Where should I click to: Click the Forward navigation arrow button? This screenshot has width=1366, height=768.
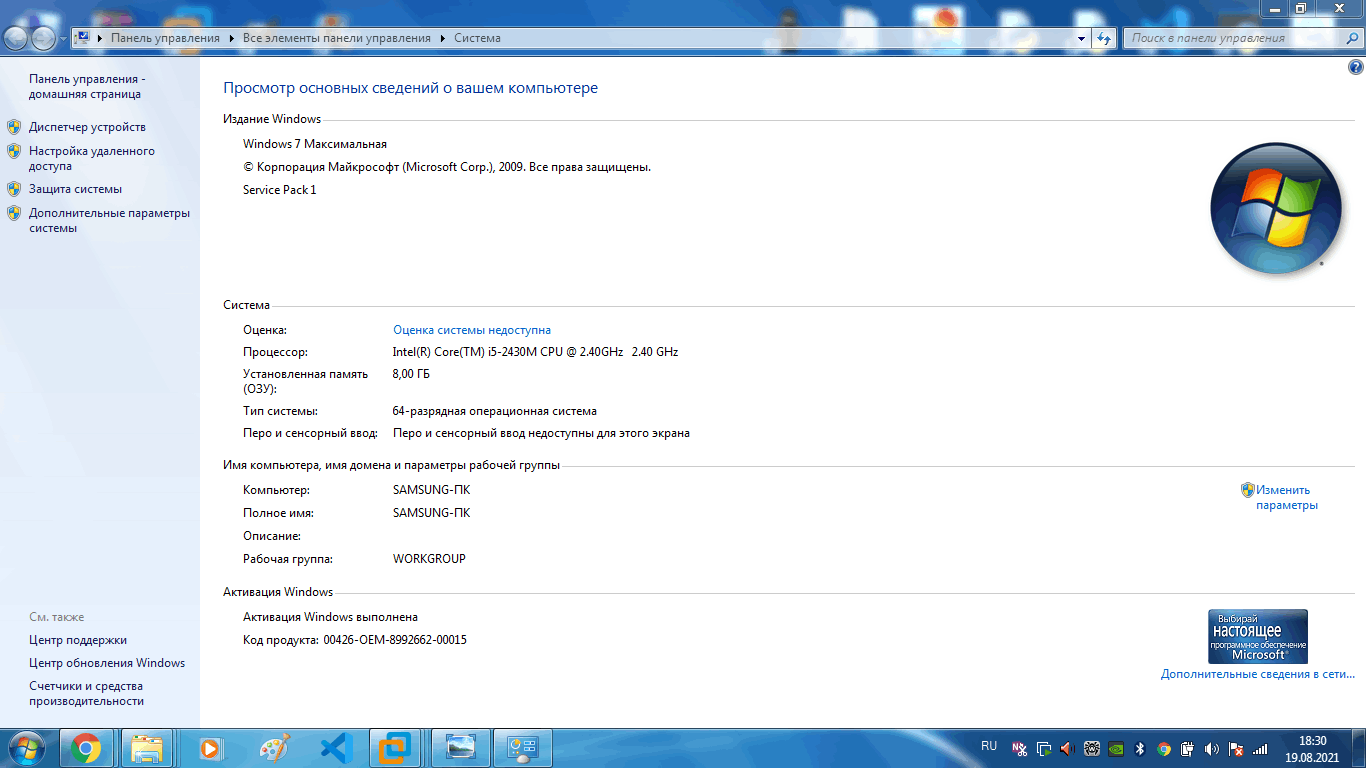[x=44, y=38]
